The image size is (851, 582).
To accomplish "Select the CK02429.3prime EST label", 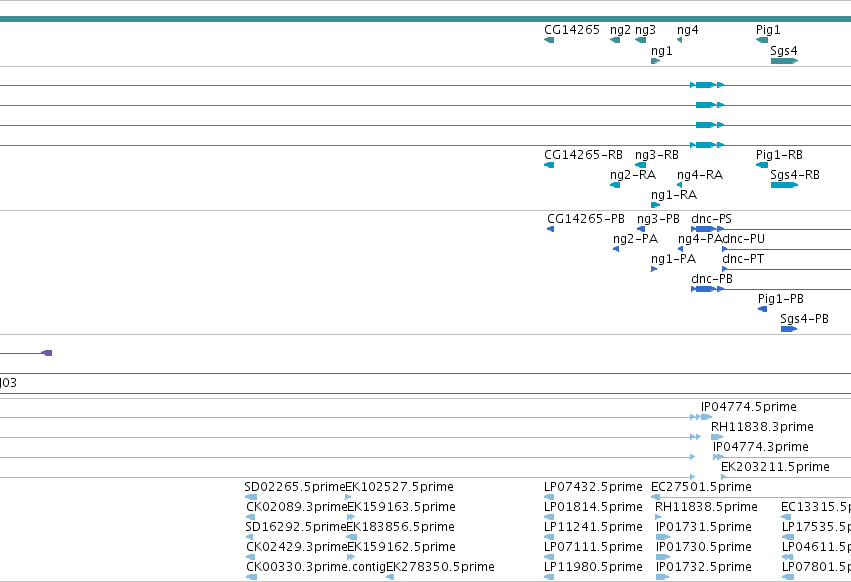I will tap(296, 548).
